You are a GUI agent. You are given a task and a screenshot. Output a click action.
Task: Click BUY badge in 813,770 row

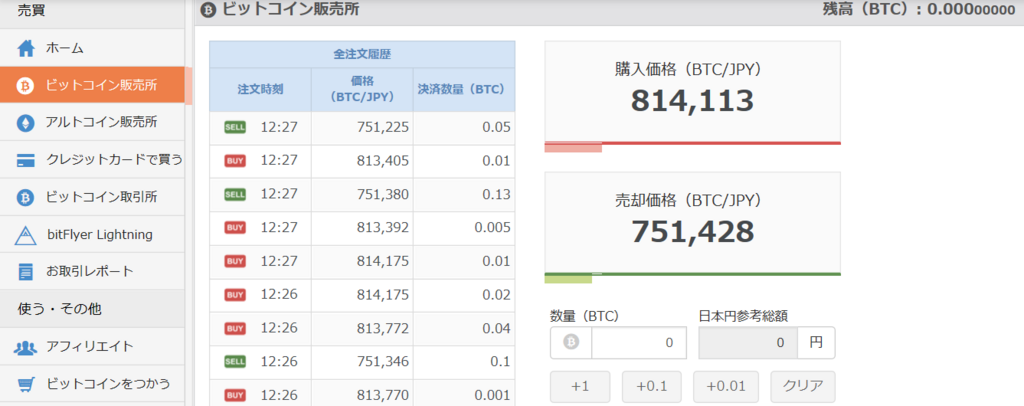point(235,396)
